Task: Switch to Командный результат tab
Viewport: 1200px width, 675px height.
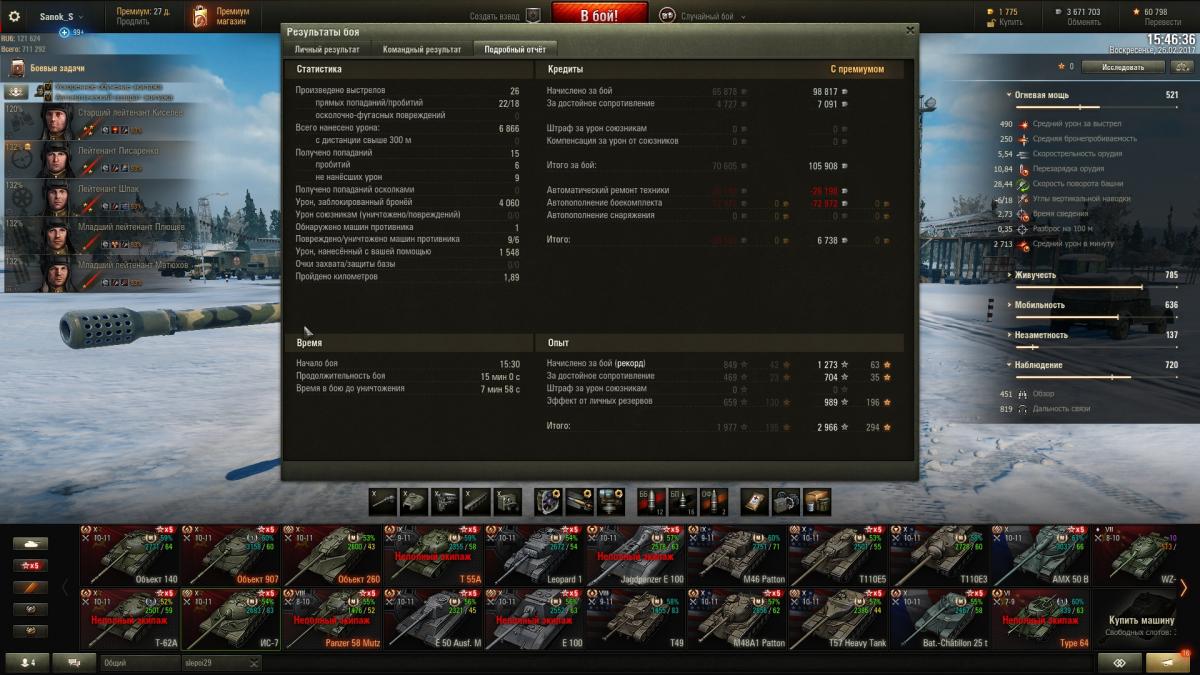Action: pyautogui.click(x=421, y=48)
